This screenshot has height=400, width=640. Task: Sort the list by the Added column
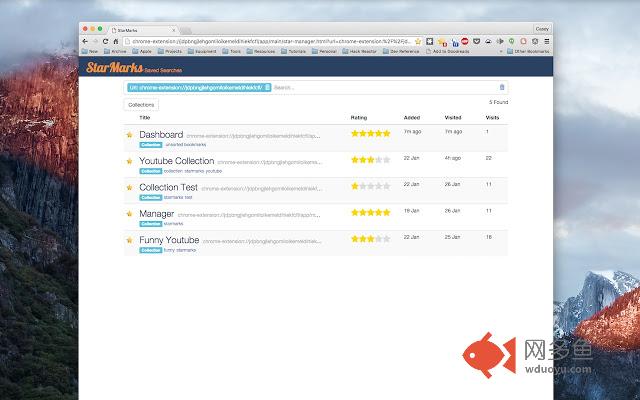pyautogui.click(x=412, y=118)
